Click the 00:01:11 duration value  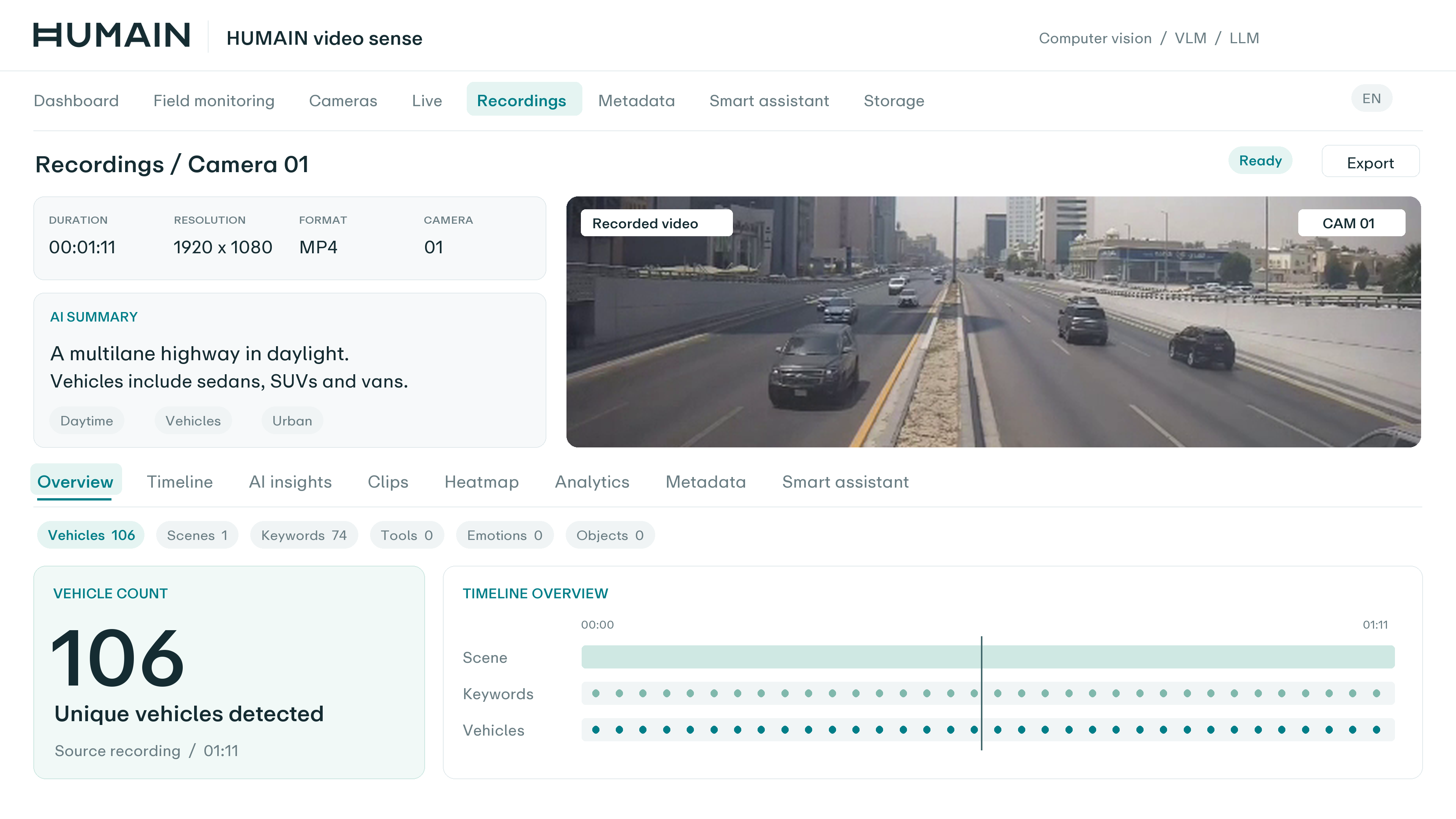(x=82, y=247)
